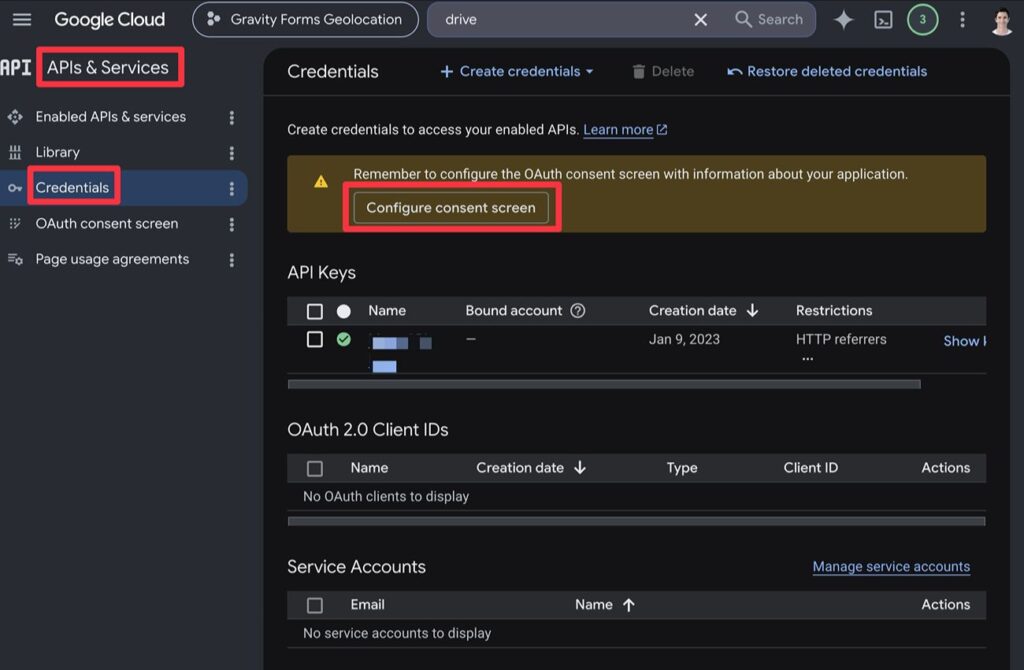The image size is (1024, 670).
Task: Check the Jan 9, 2023 API key row
Action: (x=315, y=340)
